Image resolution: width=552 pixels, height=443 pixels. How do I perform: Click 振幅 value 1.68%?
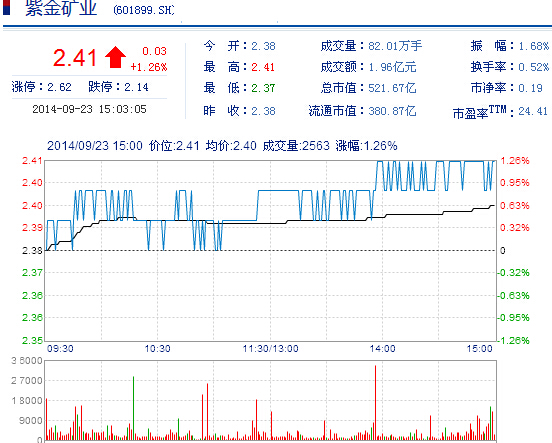click(x=534, y=46)
